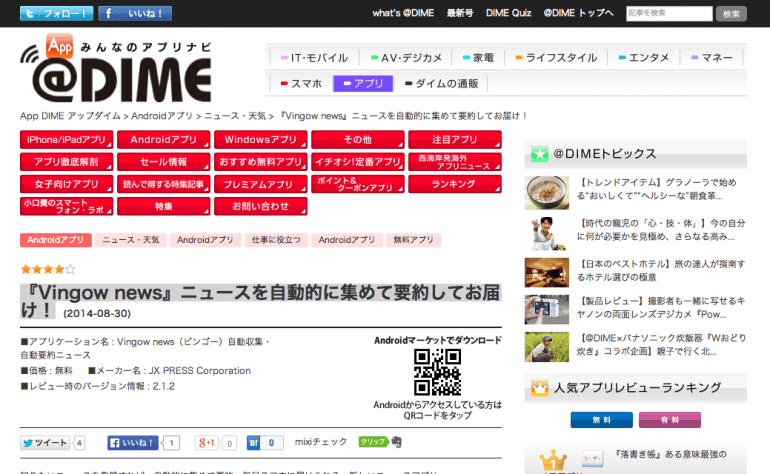Image resolution: width=770 pixels, height=474 pixels.
Task: Open the granola bowl thumbnail
Action: click(x=547, y=193)
